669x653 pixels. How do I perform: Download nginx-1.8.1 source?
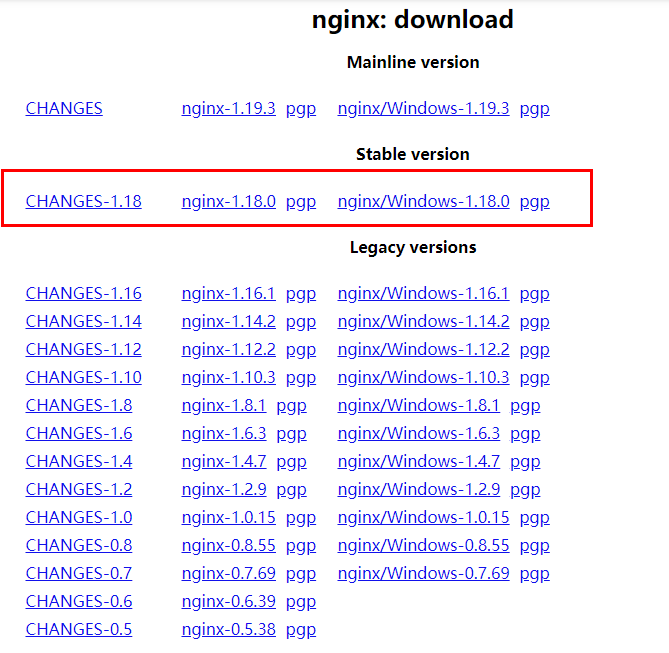click(x=224, y=406)
